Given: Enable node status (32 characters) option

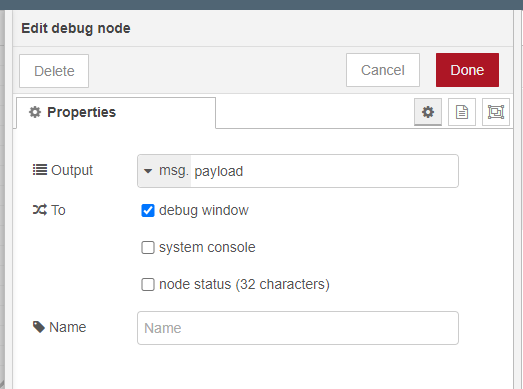Looking at the screenshot, I should [148, 285].
